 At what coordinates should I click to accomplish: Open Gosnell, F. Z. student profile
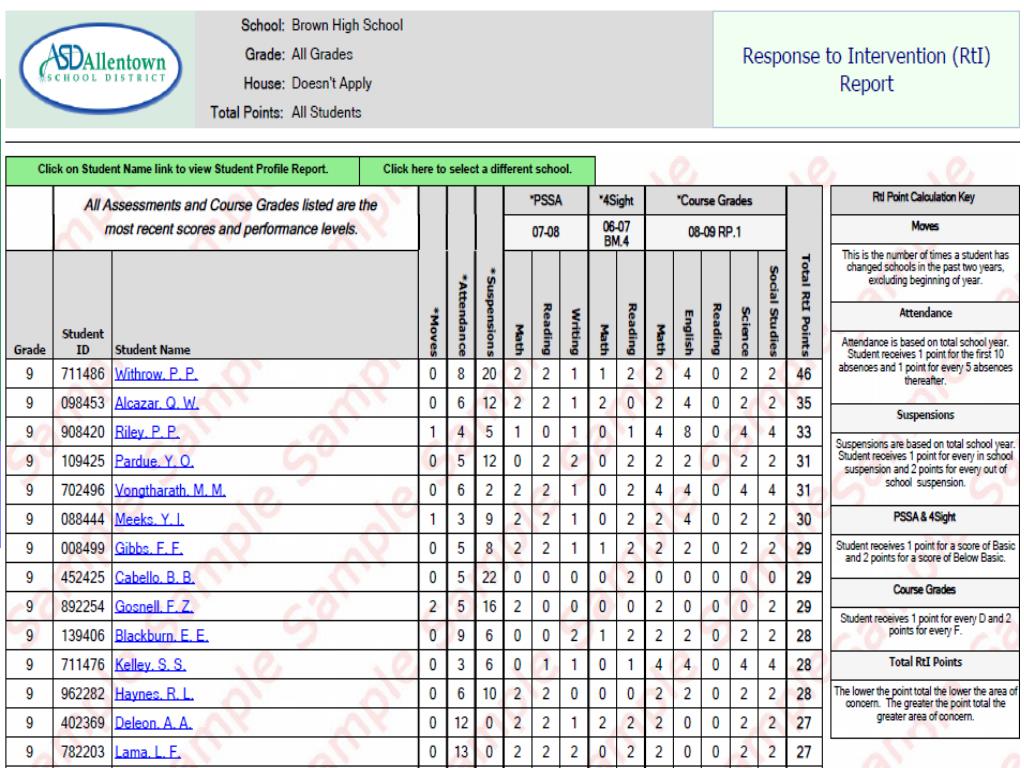(154, 607)
